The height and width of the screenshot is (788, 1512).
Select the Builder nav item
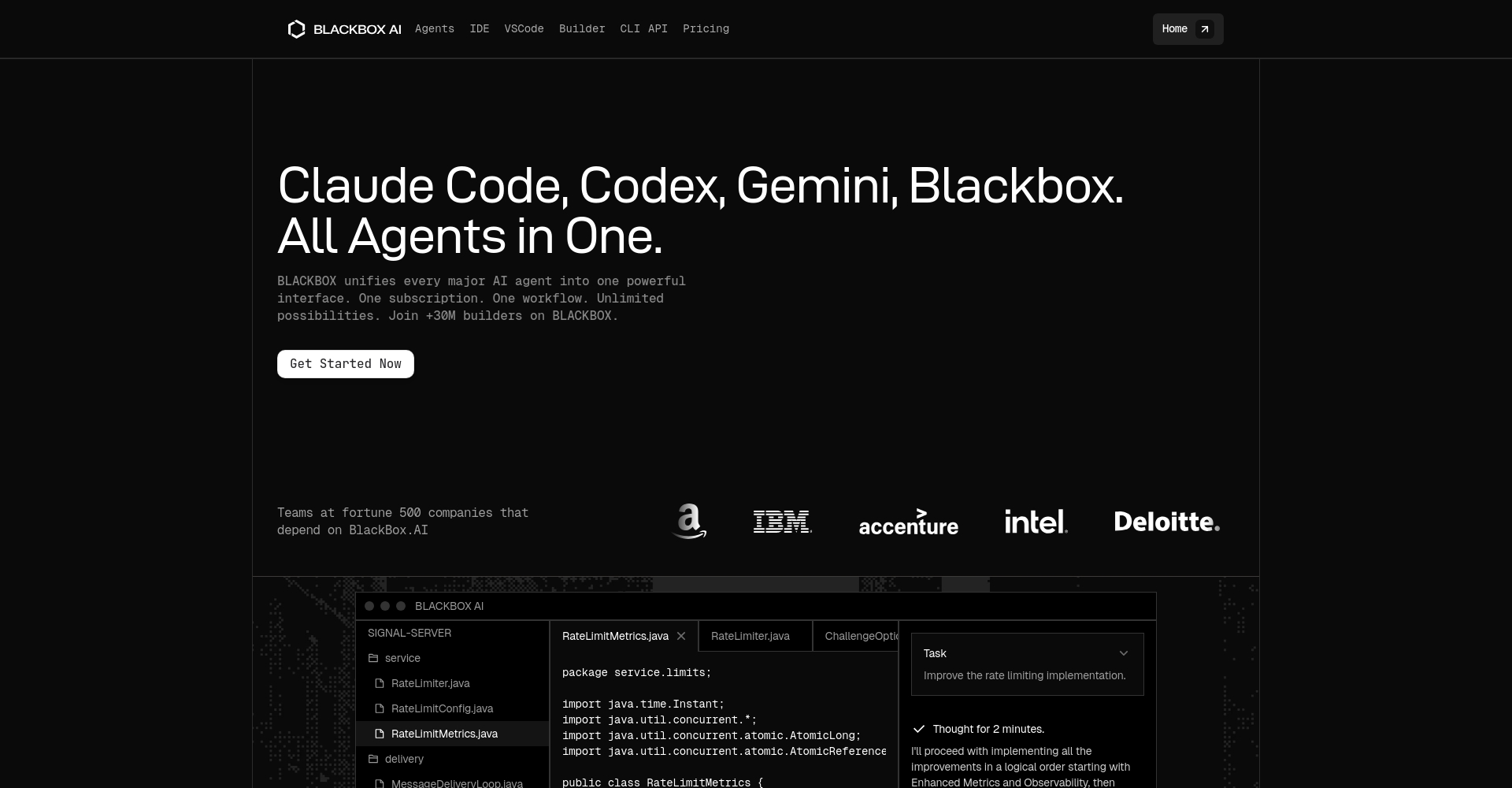[582, 28]
